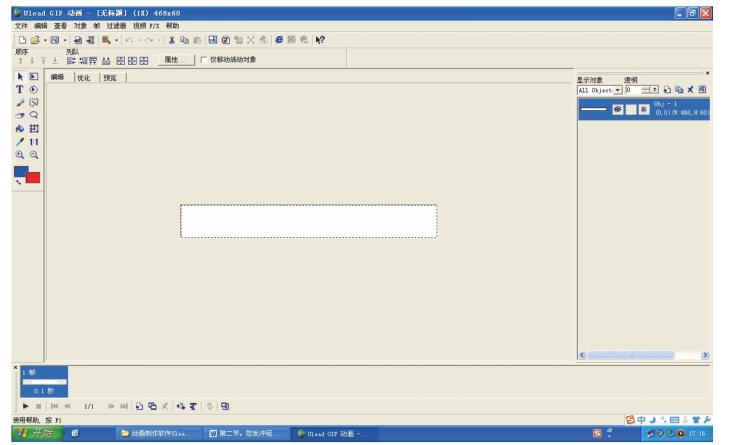Select the blue foreground color swatch
Screen dimensions: 737x445
(20, 171)
